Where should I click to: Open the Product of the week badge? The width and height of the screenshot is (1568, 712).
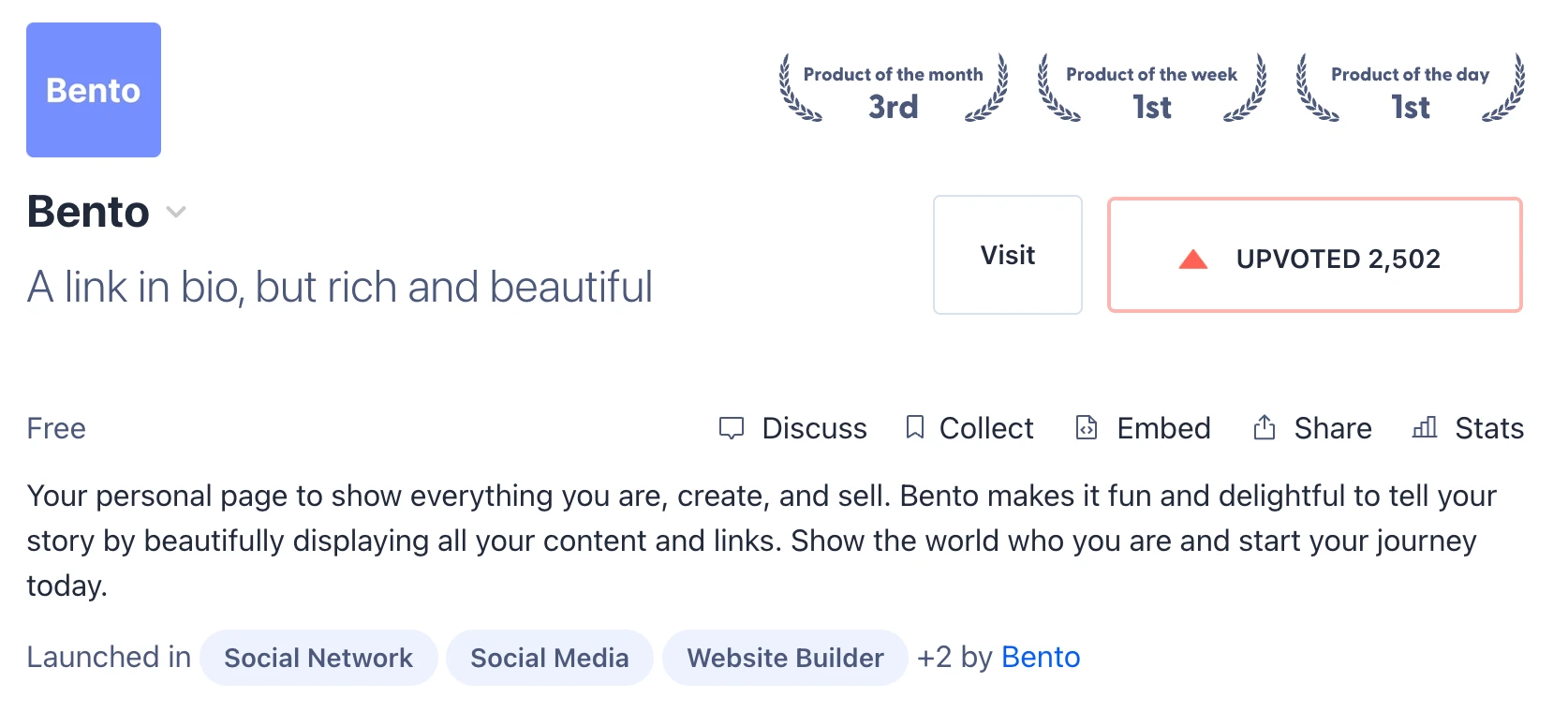click(1152, 89)
